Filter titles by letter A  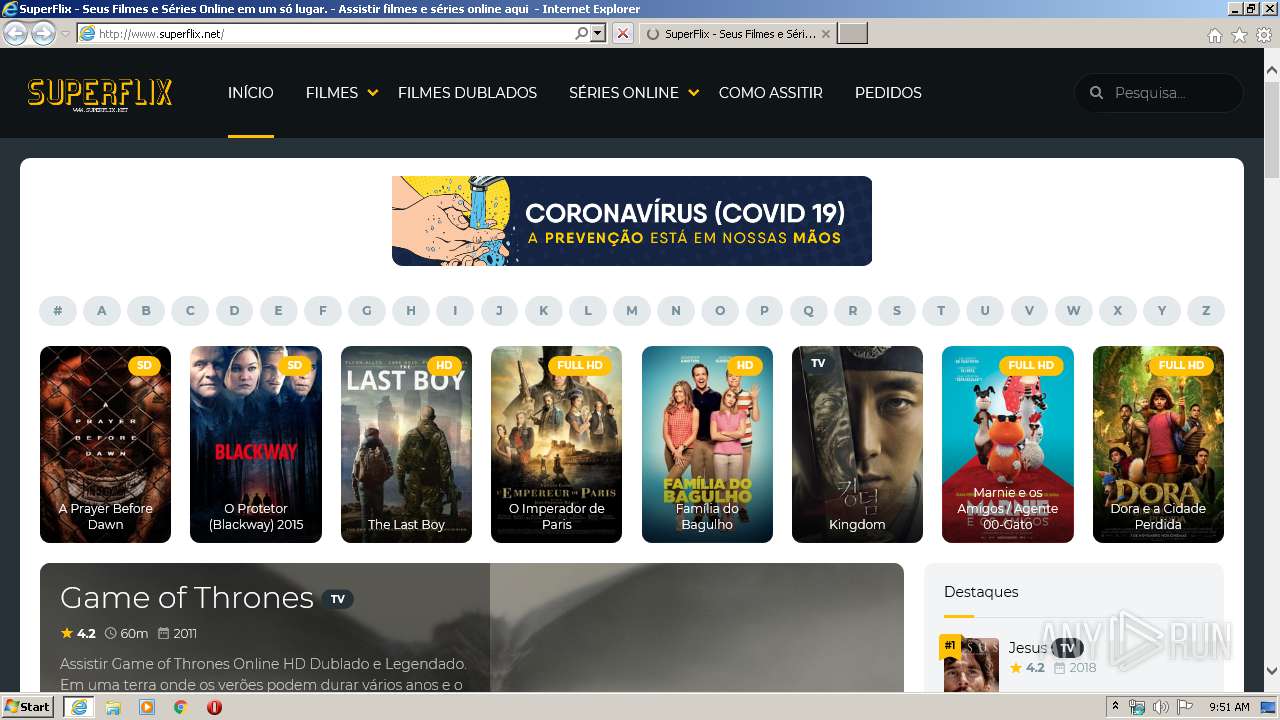(x=102, y=311)
